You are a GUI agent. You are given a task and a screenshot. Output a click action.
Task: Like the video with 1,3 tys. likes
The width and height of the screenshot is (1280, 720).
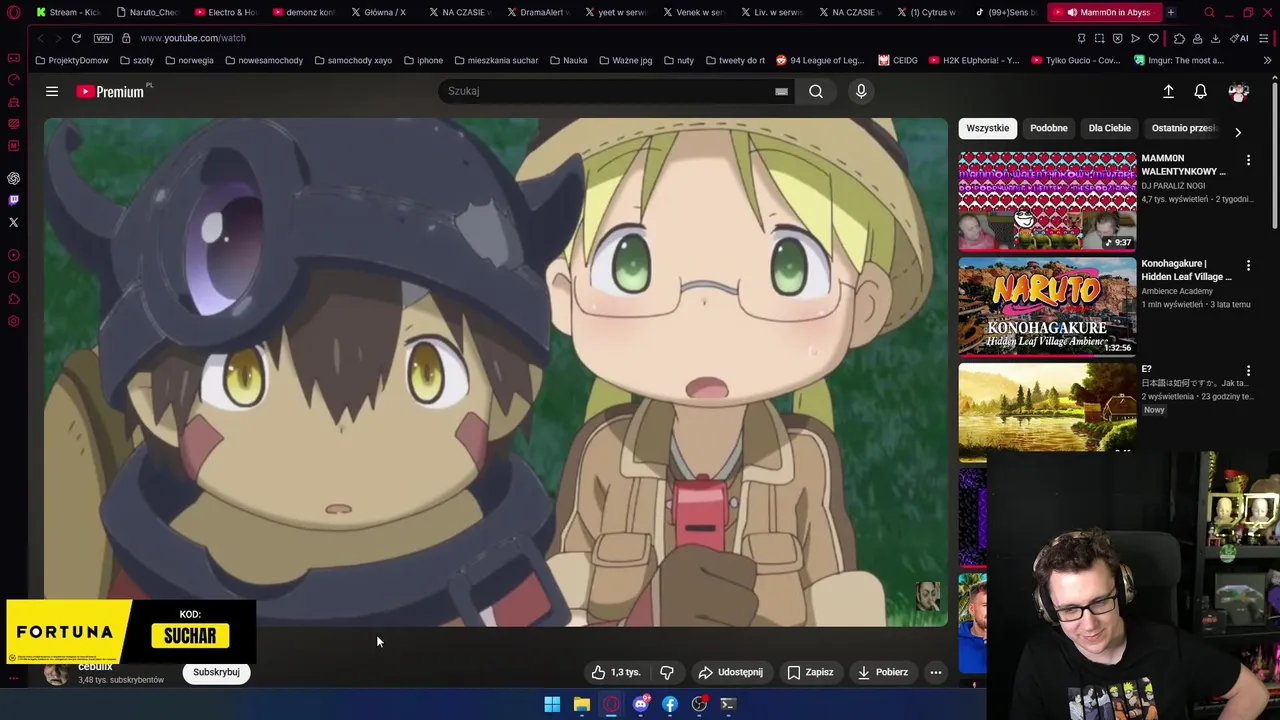point(615,672)
